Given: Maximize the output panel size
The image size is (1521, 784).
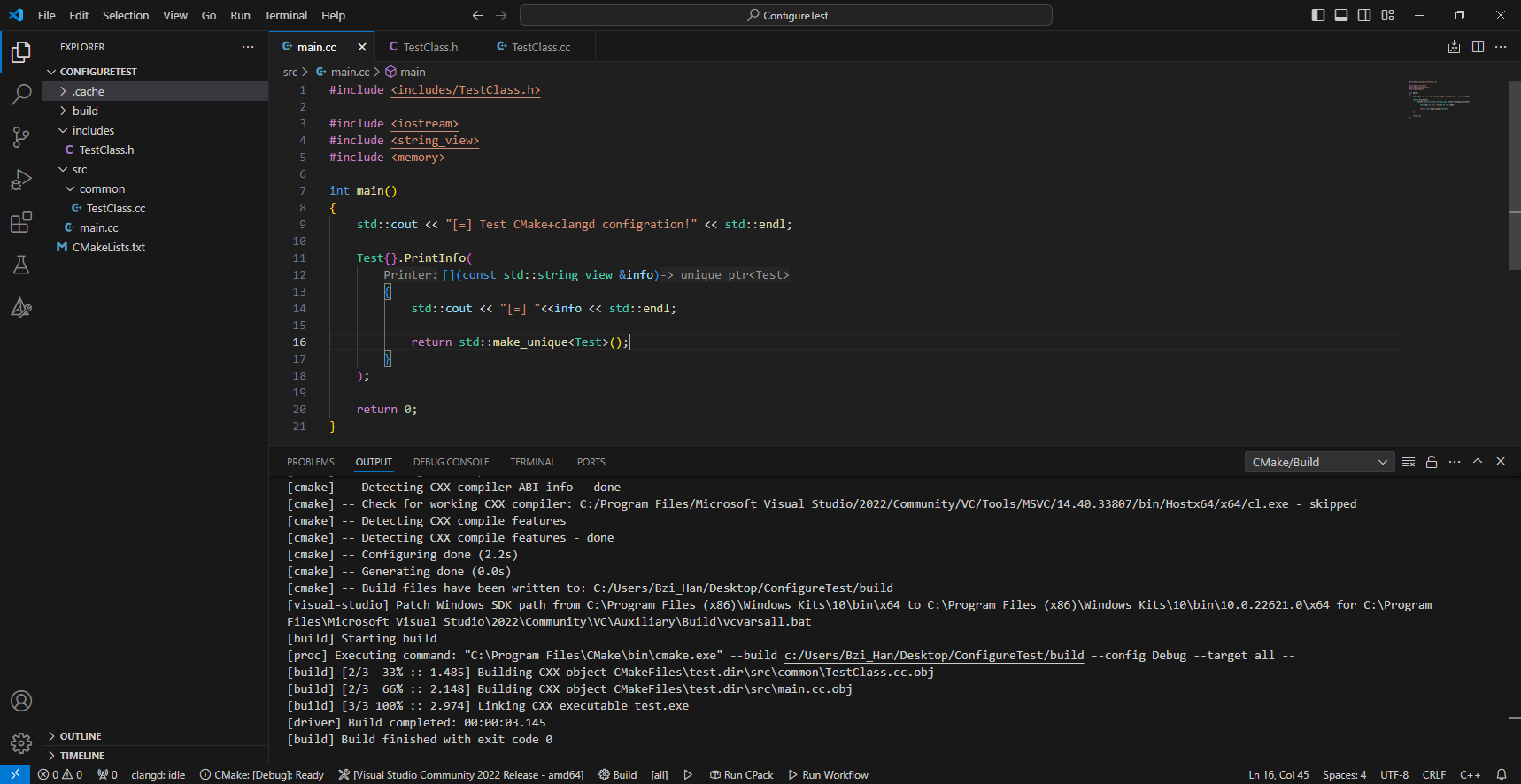Looking at the screenshot, I should click(x=1478, y=462).
